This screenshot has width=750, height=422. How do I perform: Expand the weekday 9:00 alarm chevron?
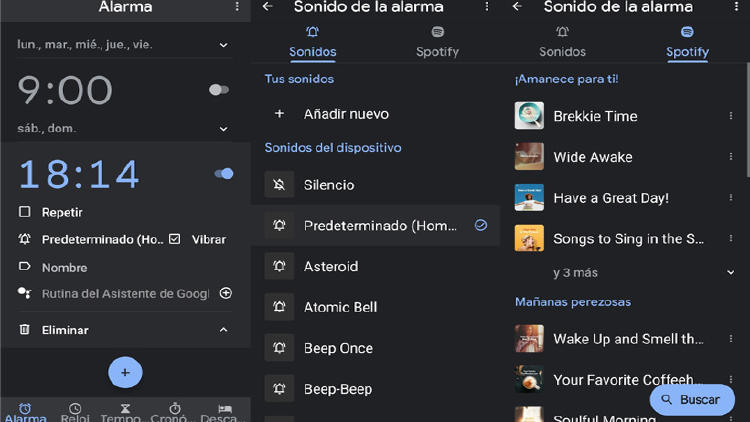(x=223, y=45)
